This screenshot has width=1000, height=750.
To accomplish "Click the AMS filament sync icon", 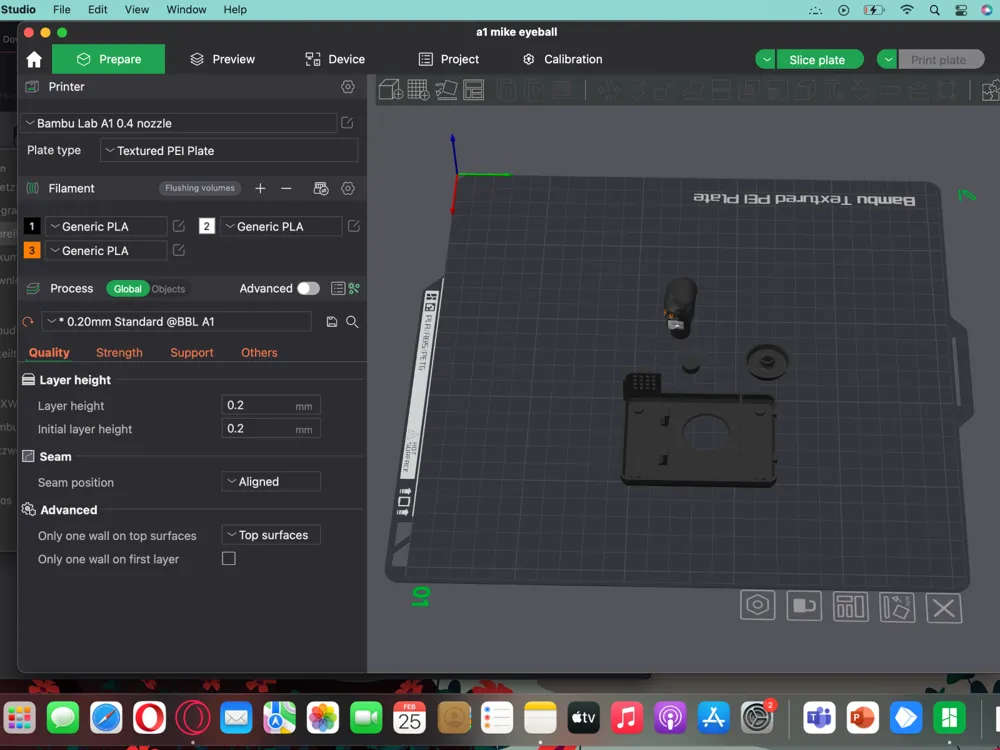I will click(x=321, y=188).
